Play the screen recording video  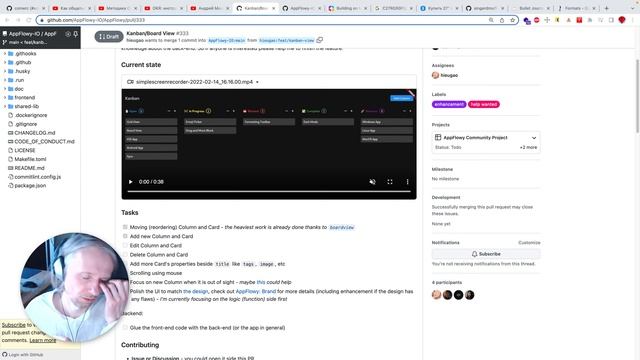[x=131, y=182]
